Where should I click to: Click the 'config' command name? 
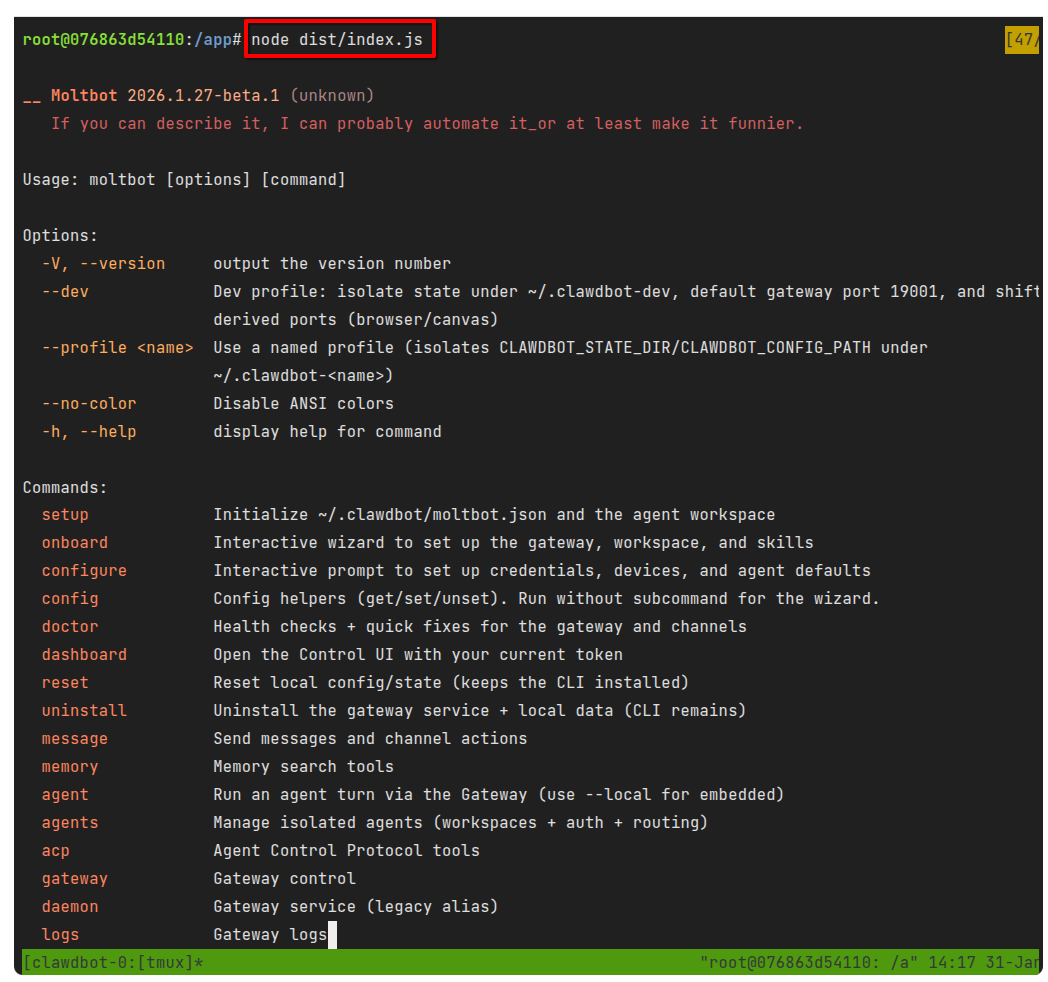pyautogui.click(x=70, y=599)
